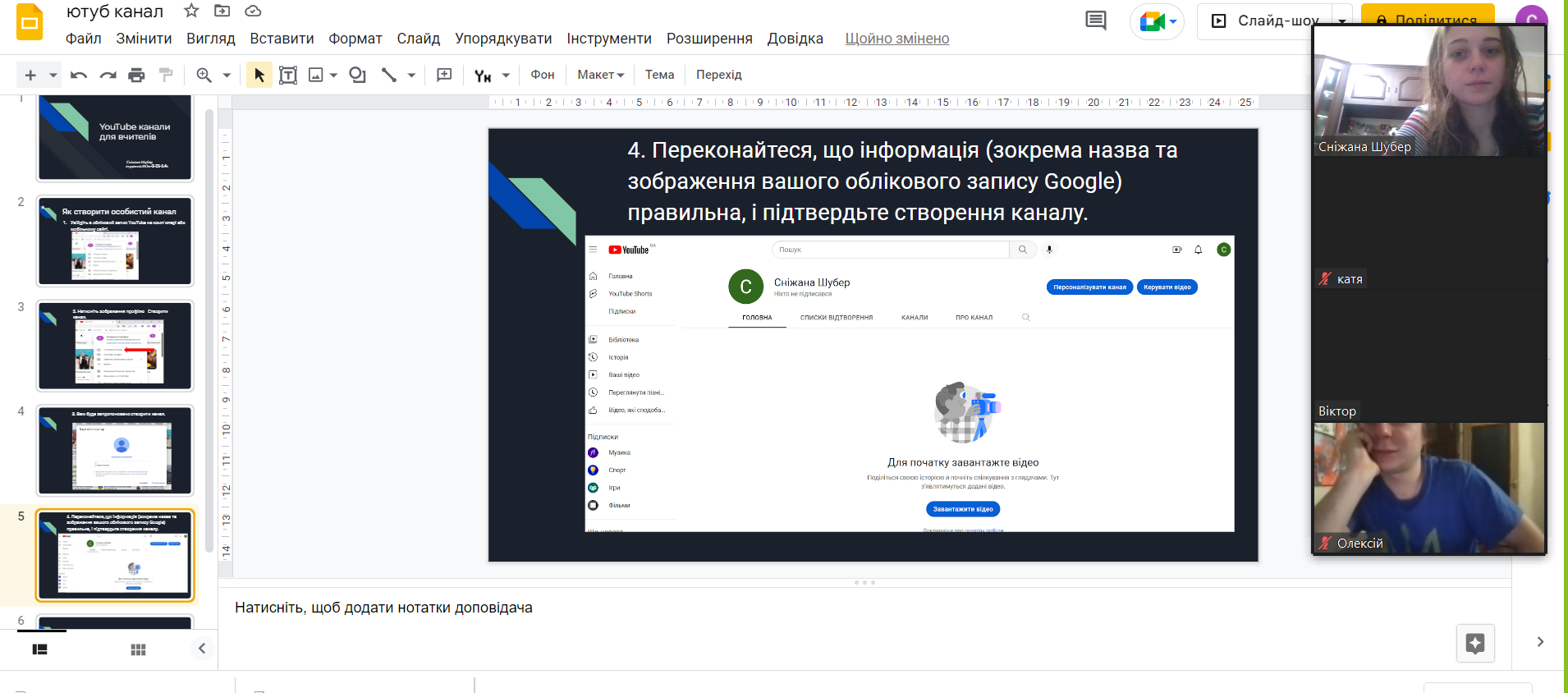Open the Інструменти menu
The width and height of the screenshot is (1568, 693).
coord(608,39)
